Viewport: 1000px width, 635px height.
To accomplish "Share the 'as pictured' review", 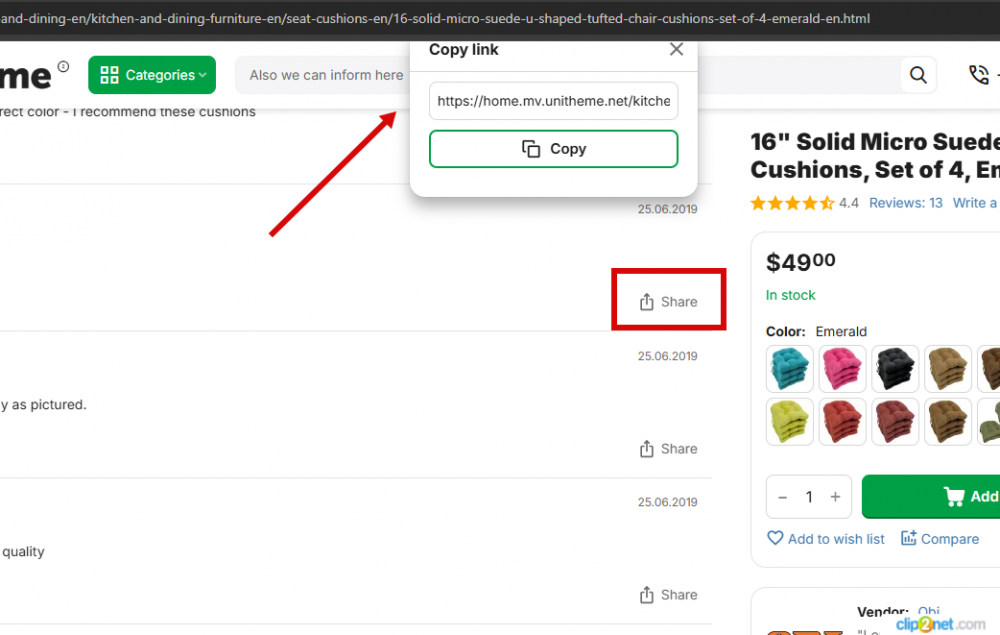I will click(x=668, y=449).
